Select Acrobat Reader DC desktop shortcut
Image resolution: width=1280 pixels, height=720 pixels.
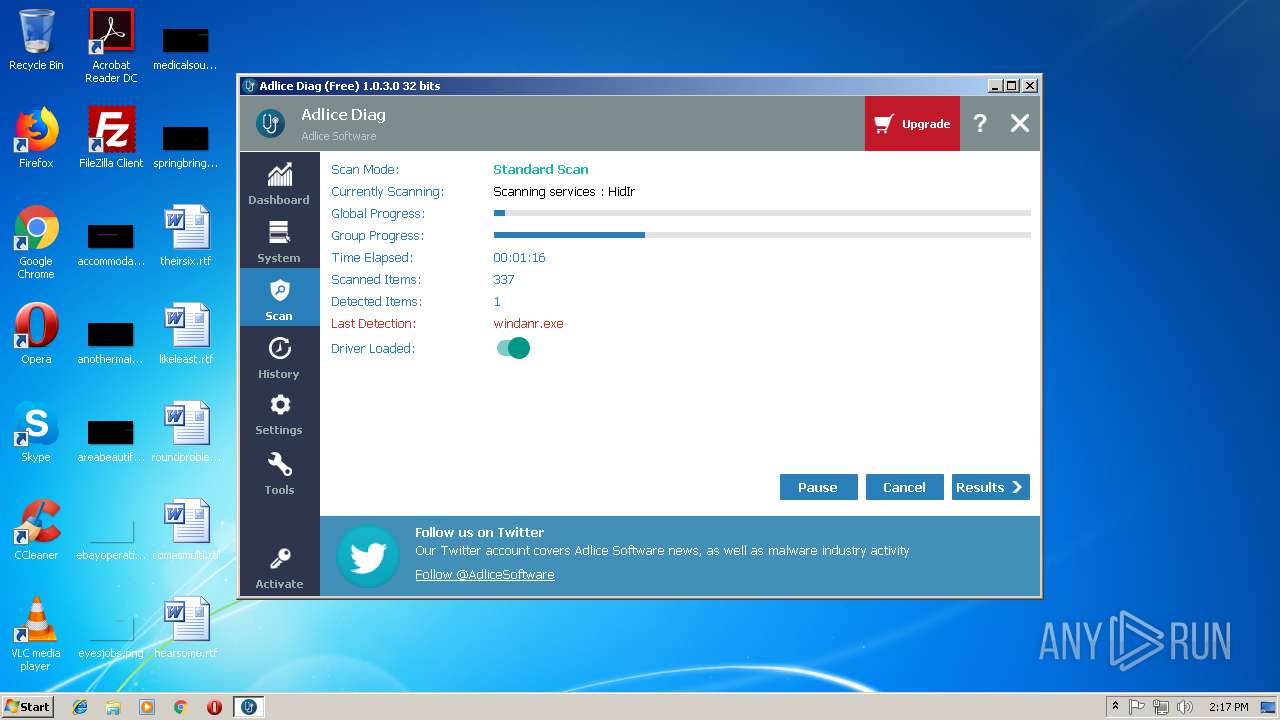pyautogui.click(x=111, y=46)
